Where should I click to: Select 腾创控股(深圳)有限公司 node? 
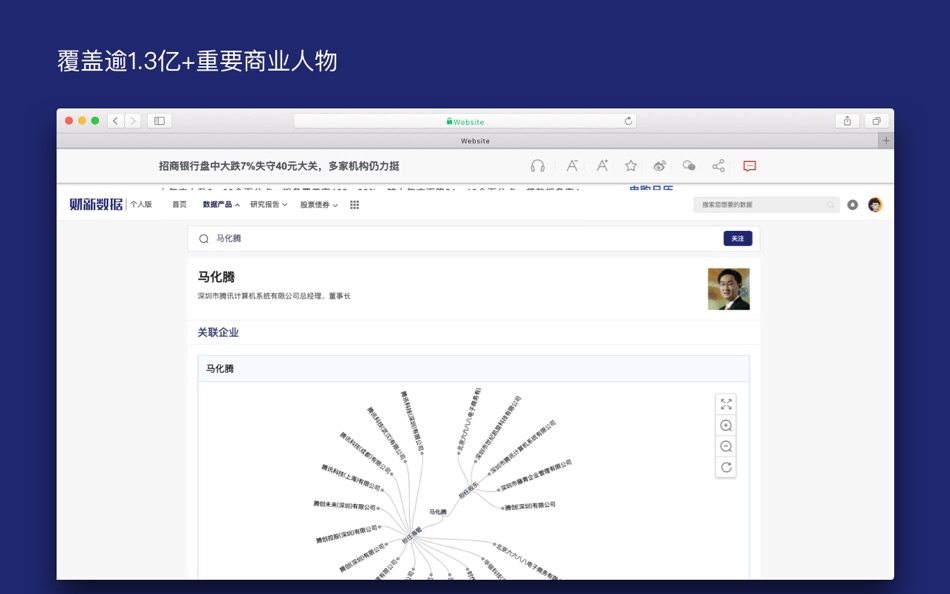[347, 534]
